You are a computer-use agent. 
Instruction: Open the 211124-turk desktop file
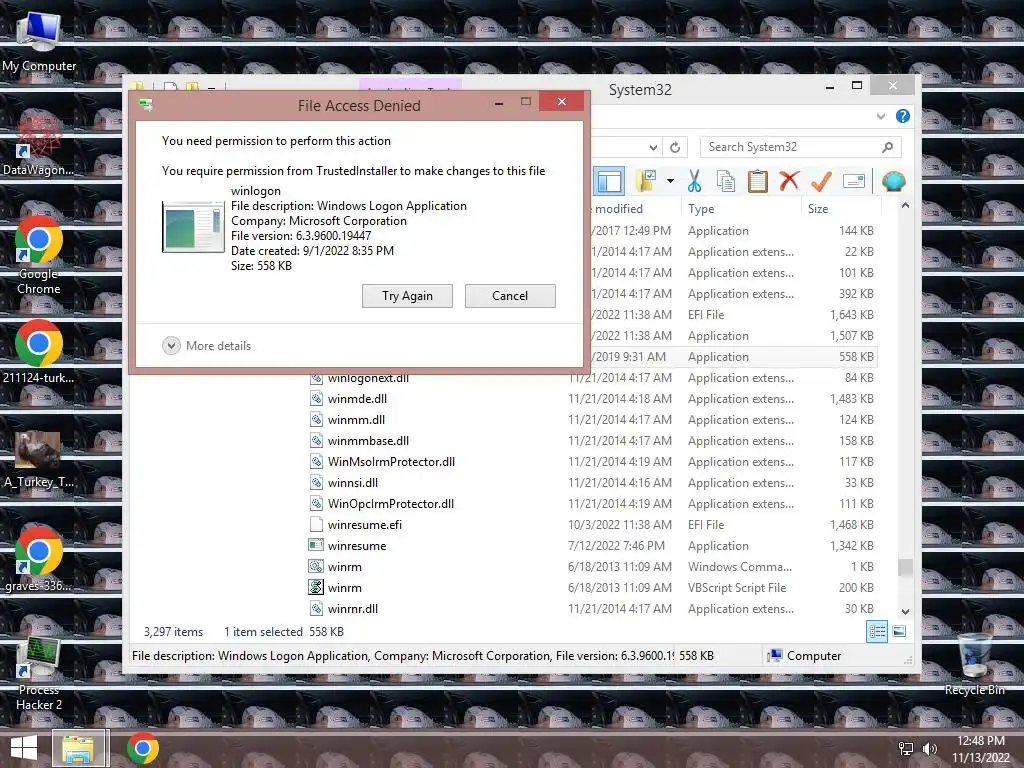[x=39, y=353]
